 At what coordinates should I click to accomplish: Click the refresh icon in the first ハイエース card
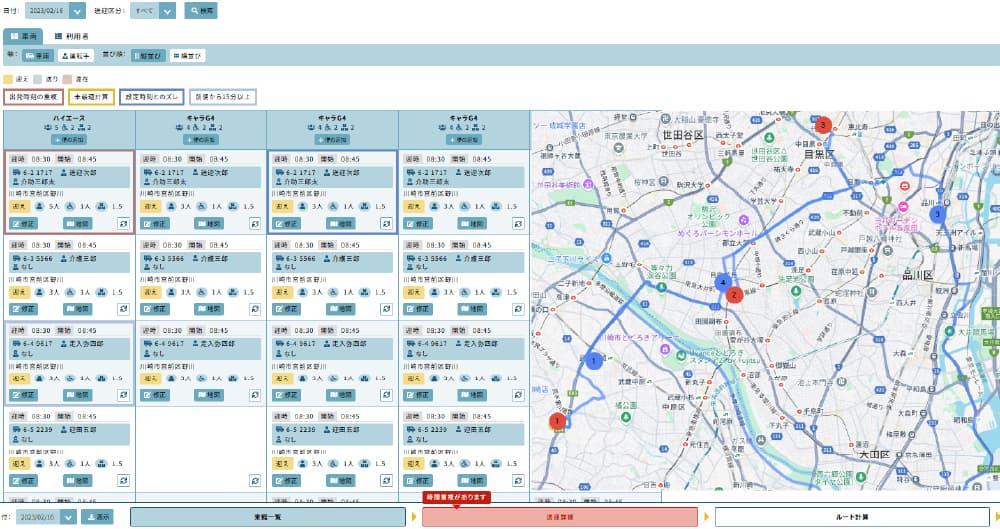point(123,224)
